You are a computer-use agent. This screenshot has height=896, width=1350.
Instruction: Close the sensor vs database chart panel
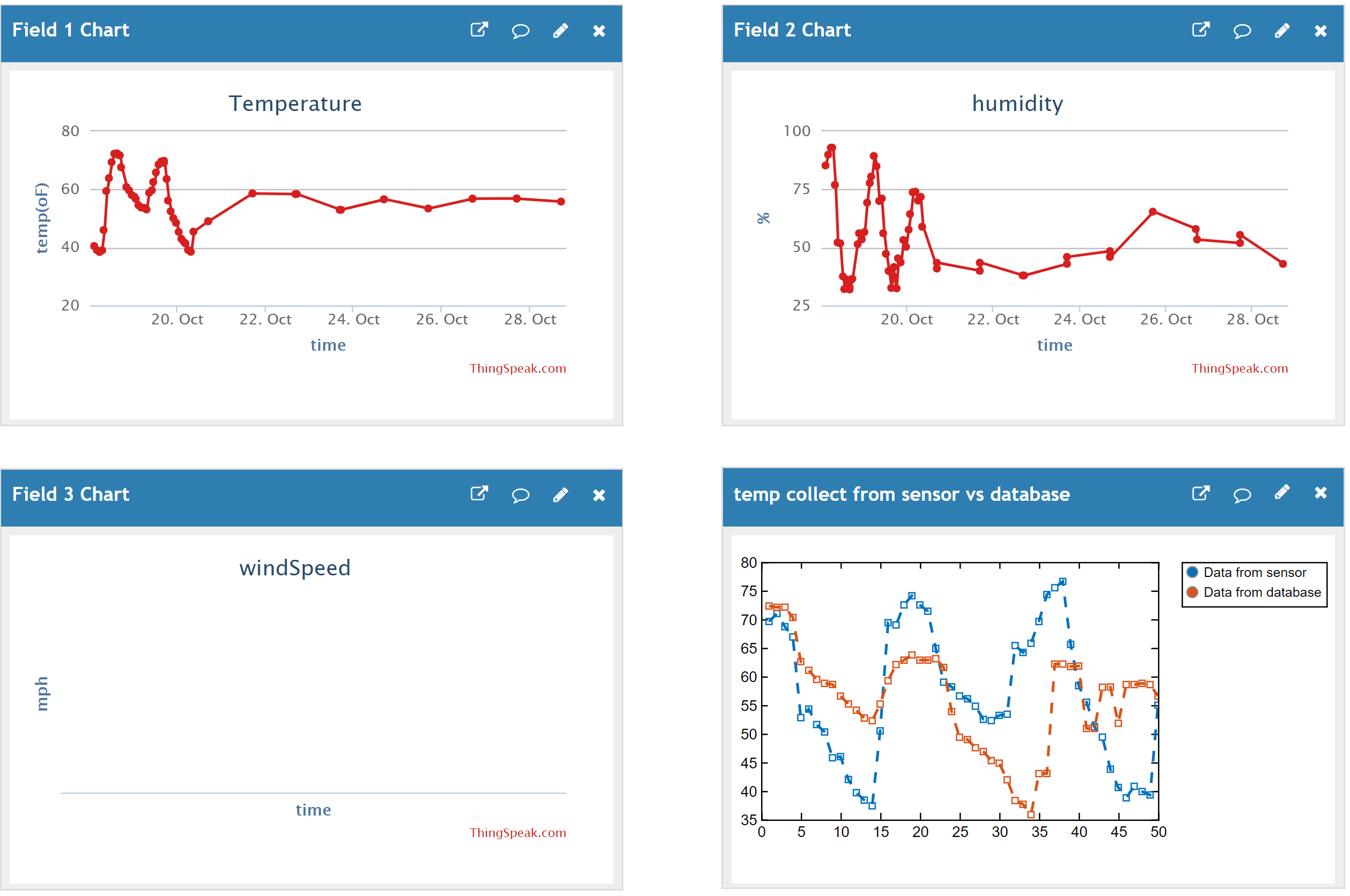click(1321, 493)
